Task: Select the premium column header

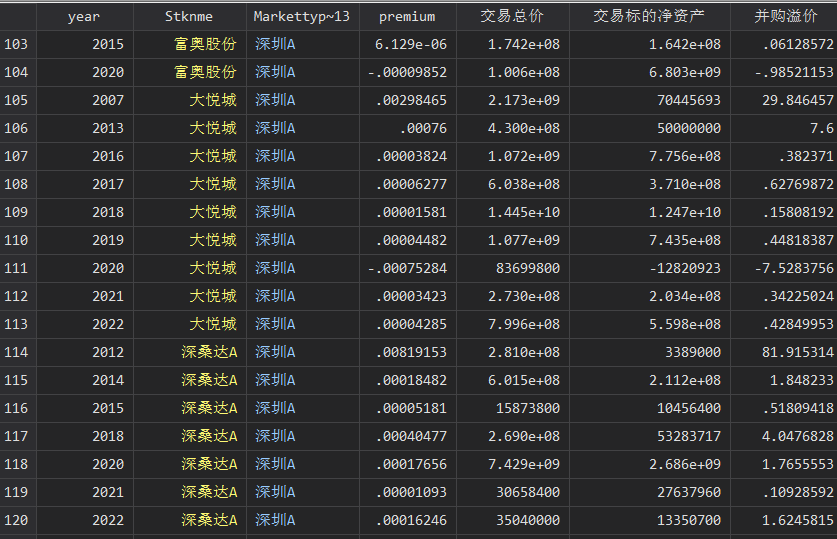Action: pyautogui.click(x=408, y=17)
